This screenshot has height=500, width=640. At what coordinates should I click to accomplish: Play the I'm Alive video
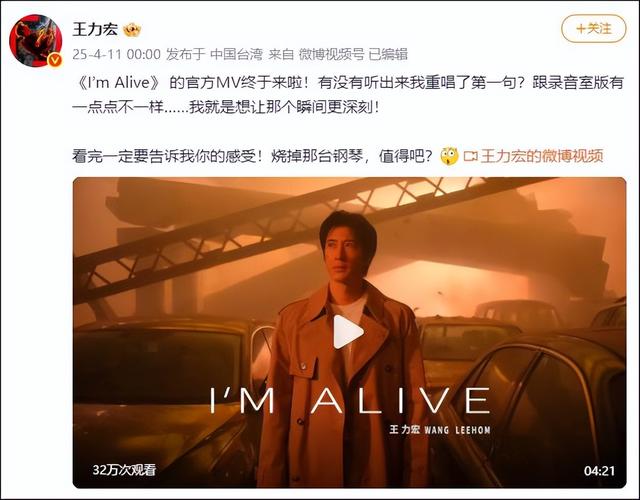(x=348, y=332)
